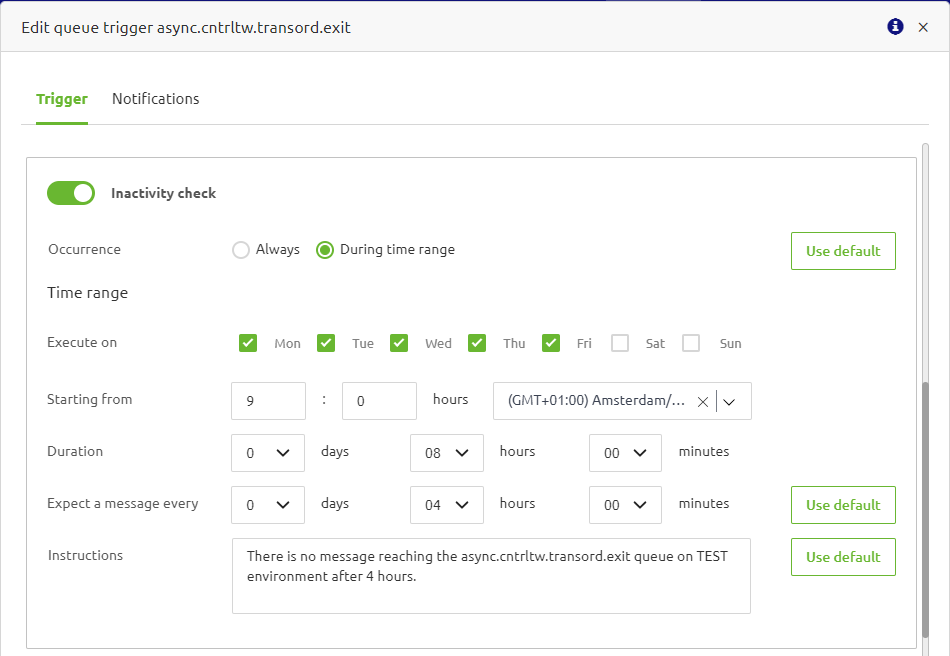The width and height of the screenshot is (950, 656).
Task: Open the Expect a message every hours dropdown
Action: (x=446, y=504)
